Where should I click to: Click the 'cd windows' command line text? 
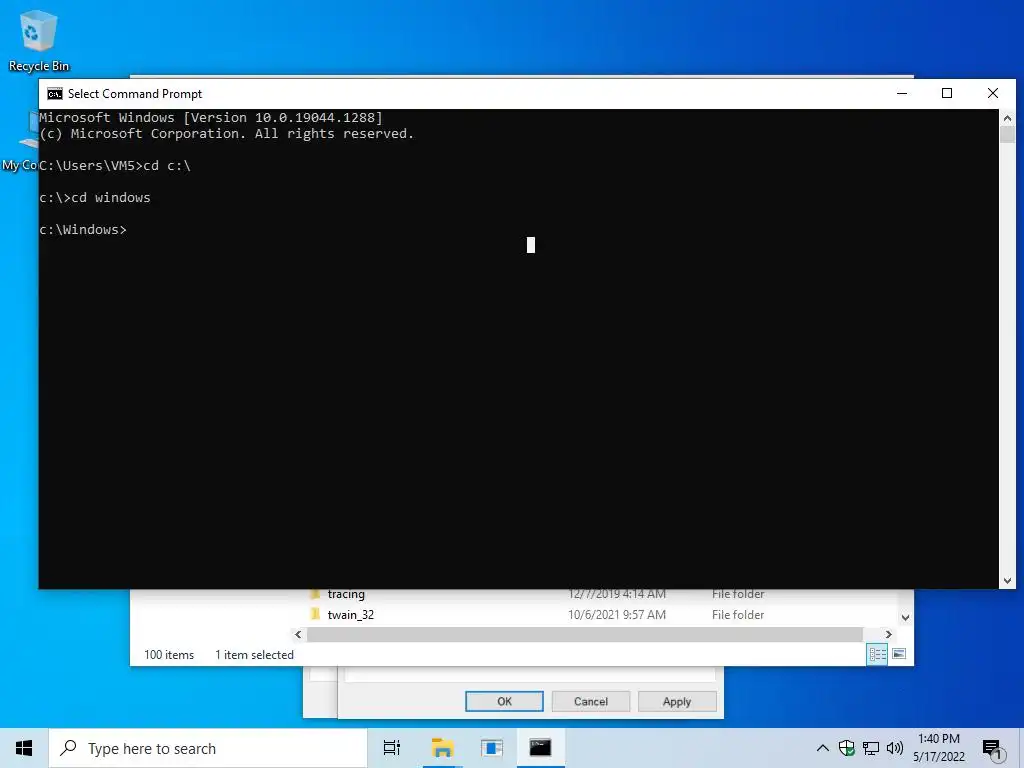(111, 198)
